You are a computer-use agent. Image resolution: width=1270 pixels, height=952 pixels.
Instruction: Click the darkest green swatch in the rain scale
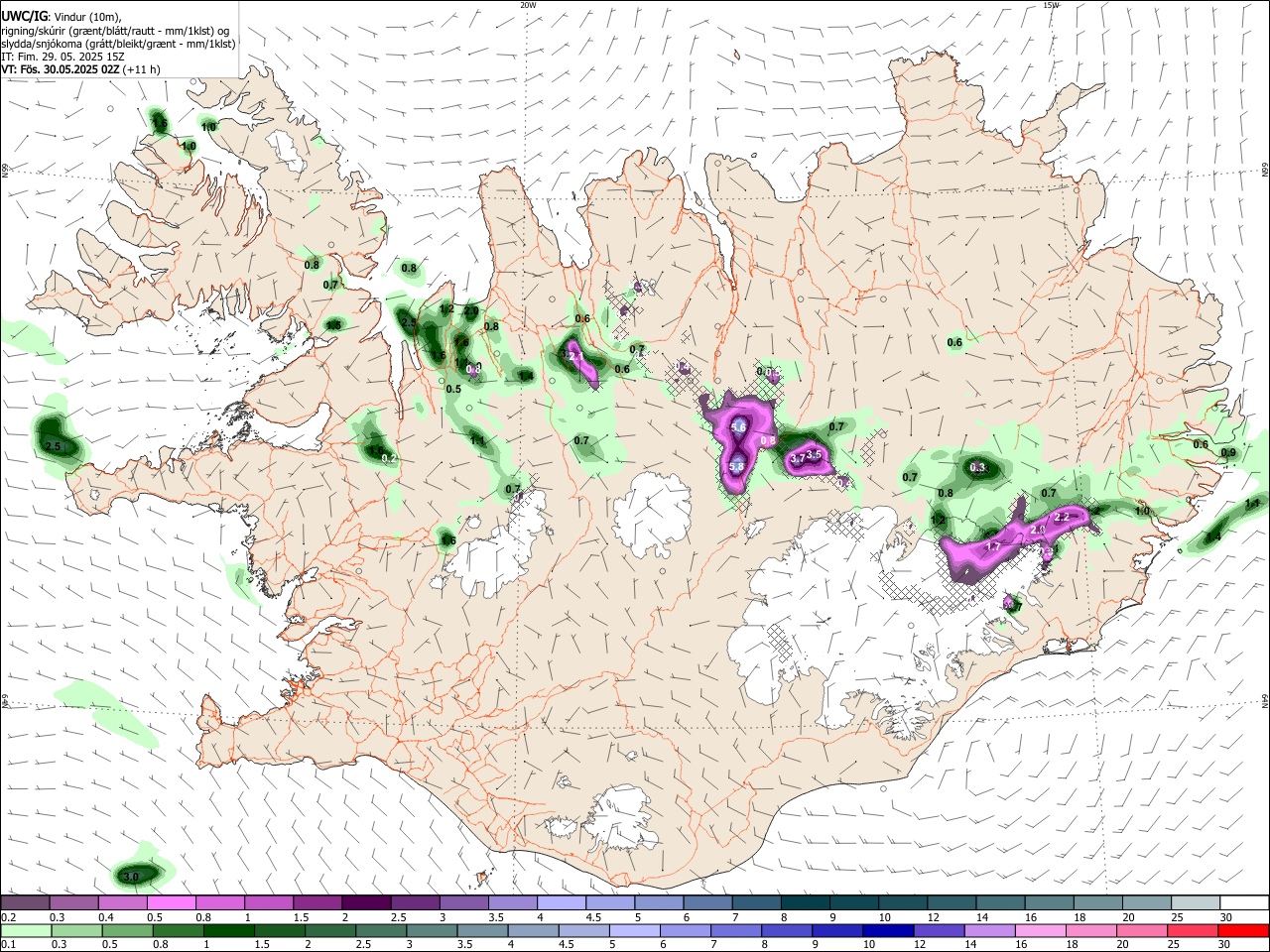(227, 931)
